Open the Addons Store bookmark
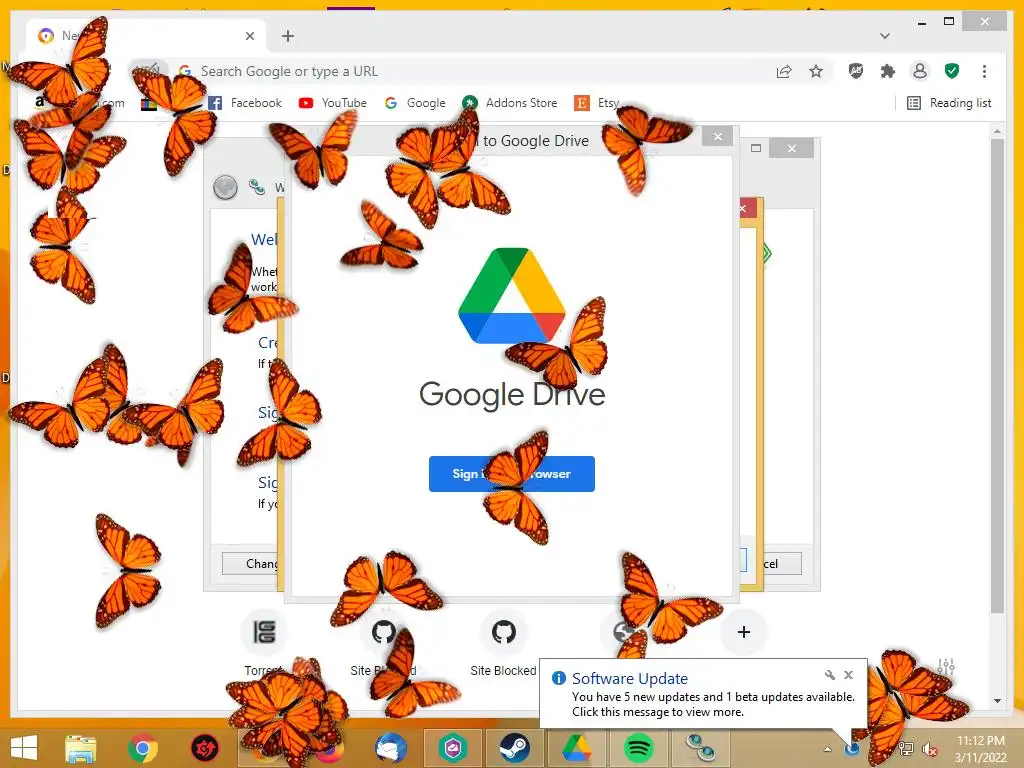The width and height of the screenshot is (1024, 768). 509,103
